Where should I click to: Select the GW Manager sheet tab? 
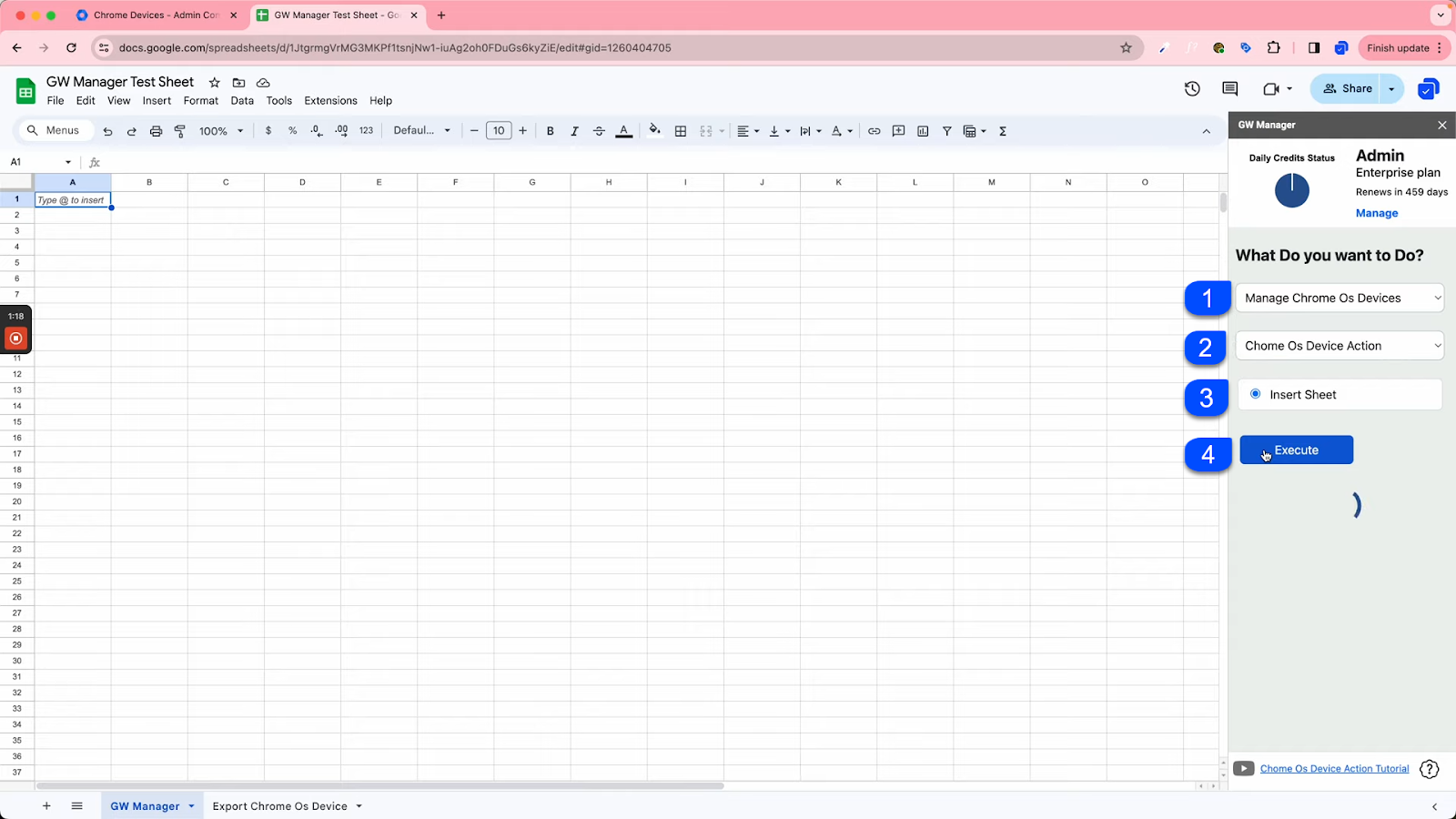tap(152, 806)
